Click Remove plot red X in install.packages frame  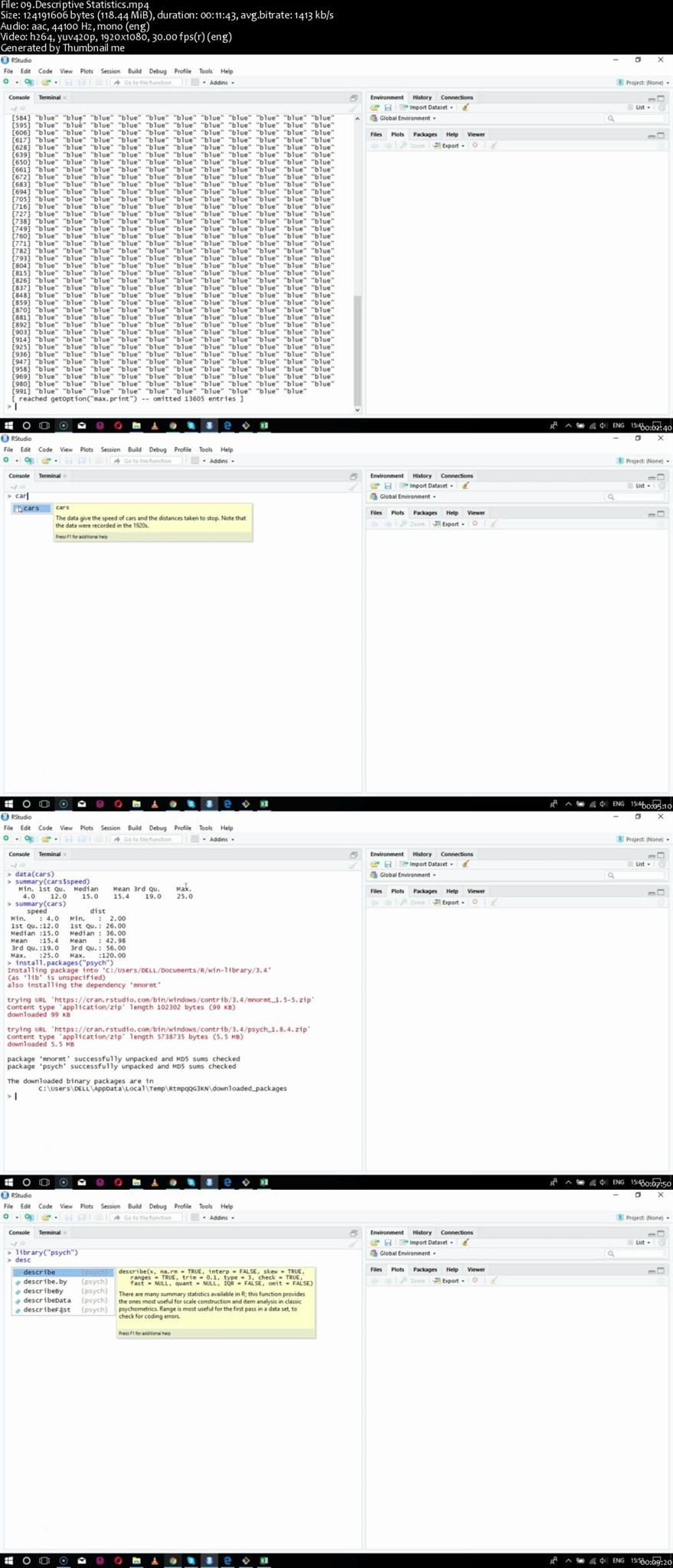click(475, 902)
